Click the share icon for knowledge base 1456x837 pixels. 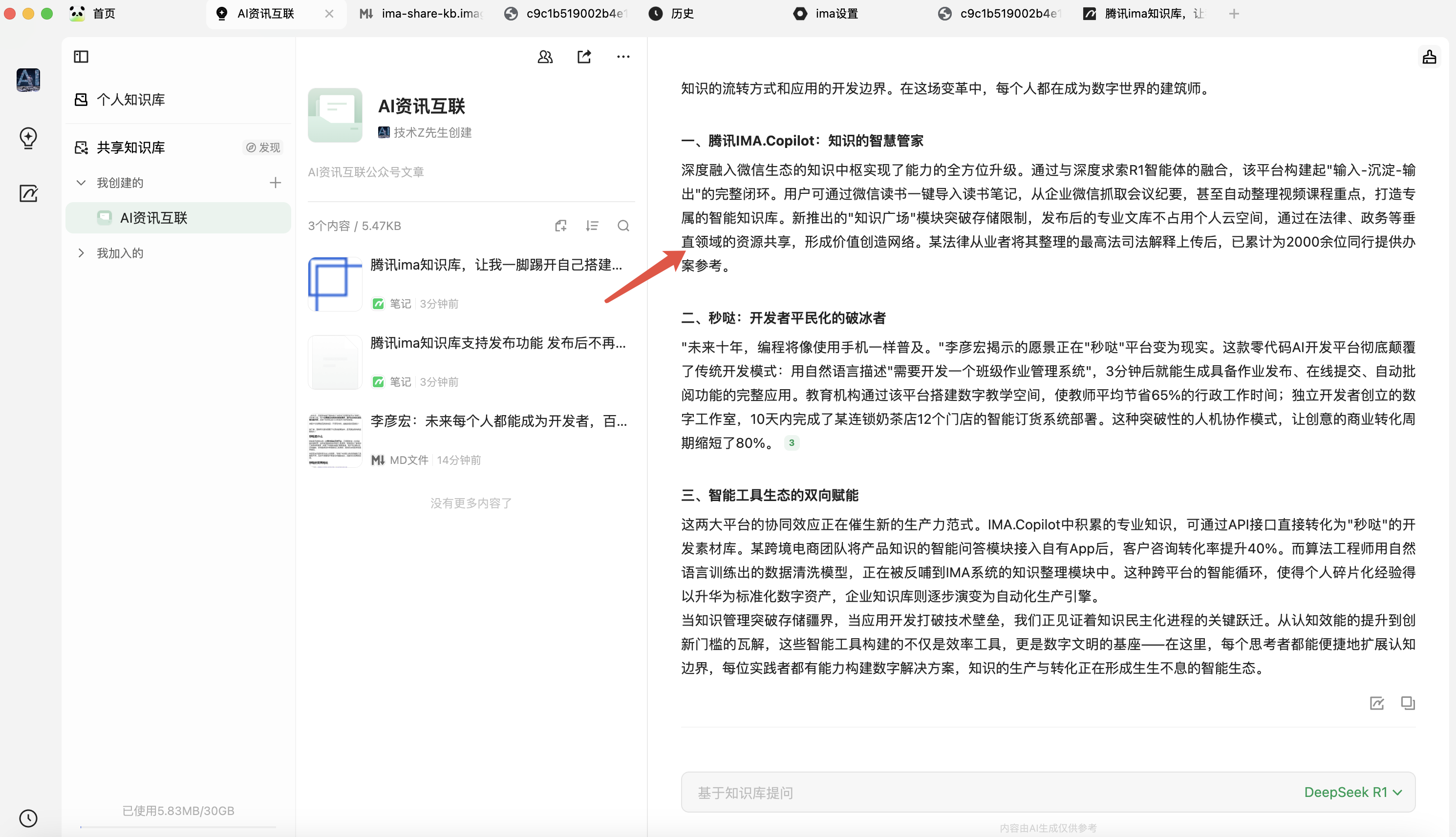(x=584, y=56)
